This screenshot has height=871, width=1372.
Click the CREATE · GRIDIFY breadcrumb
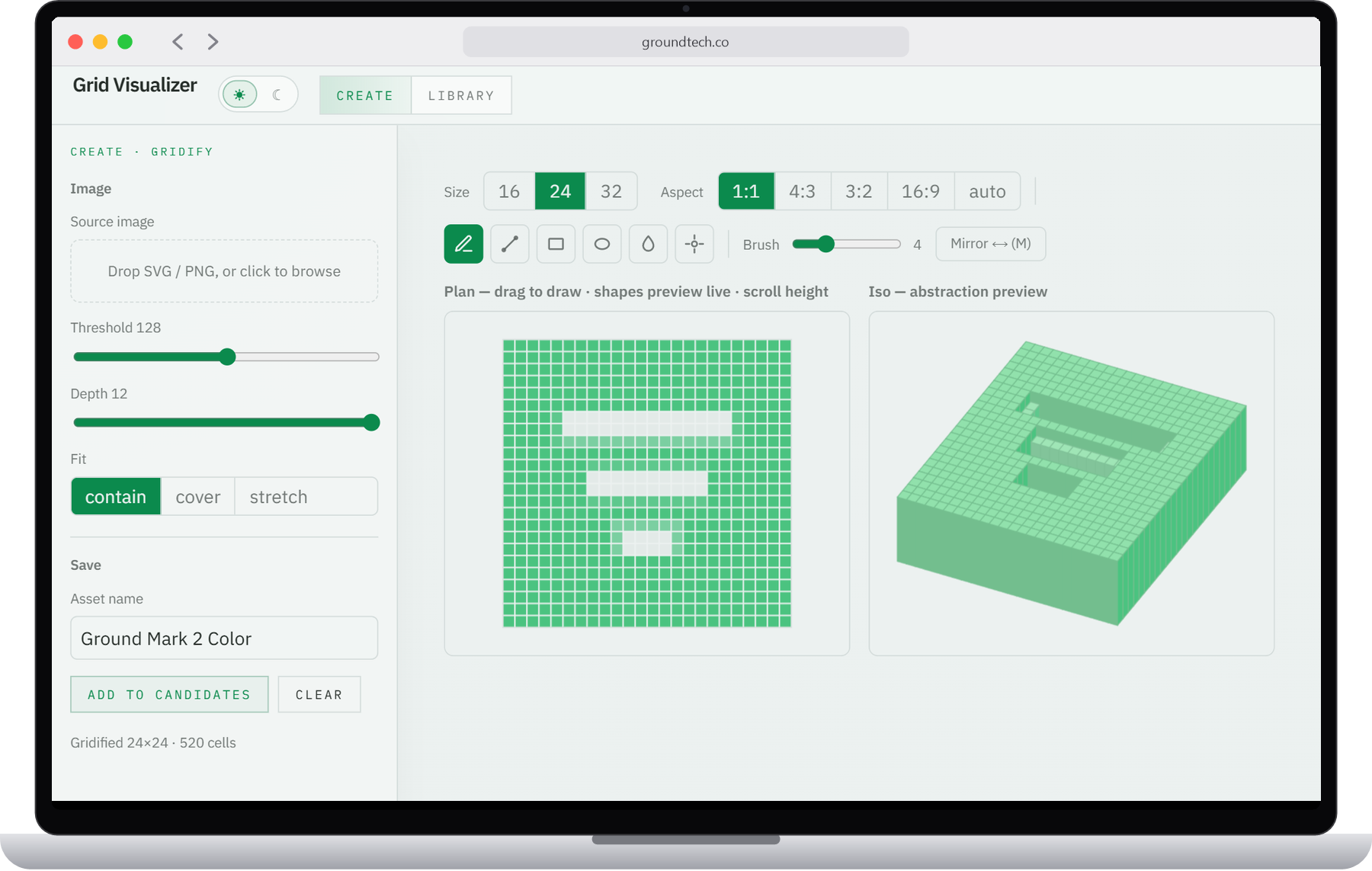(142, 152)
